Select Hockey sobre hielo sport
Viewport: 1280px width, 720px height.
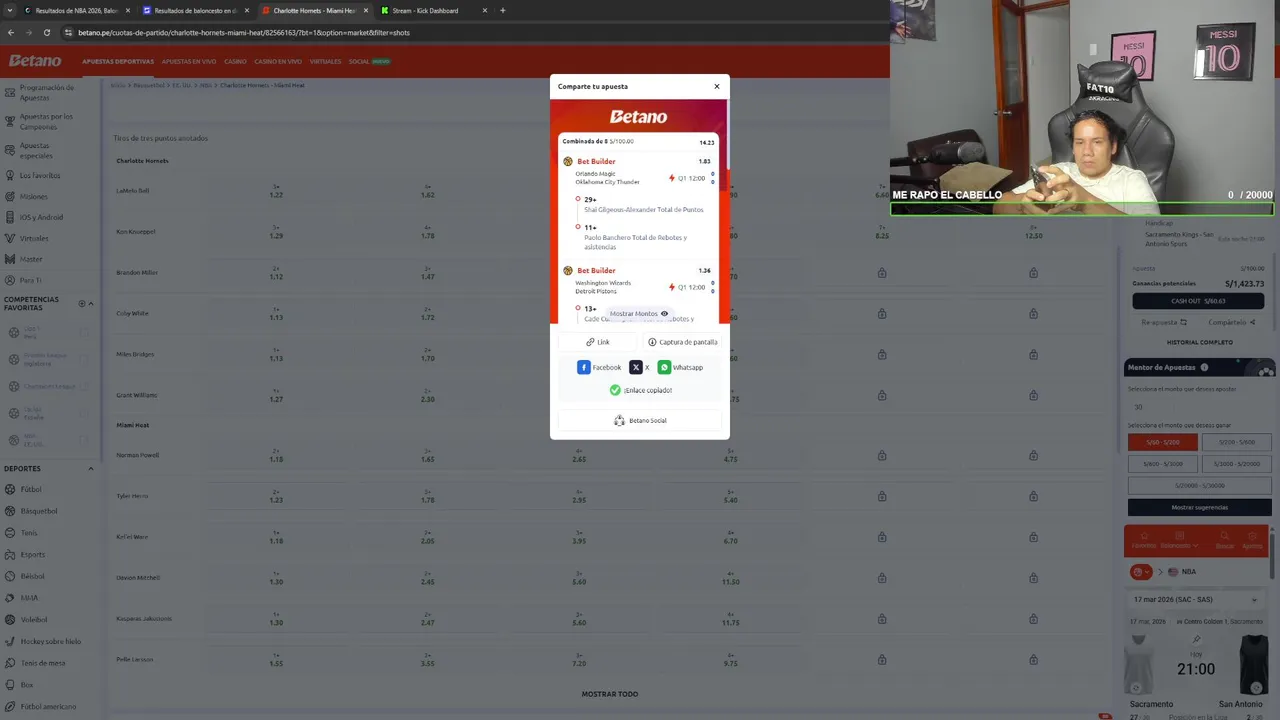coord(50,641)
